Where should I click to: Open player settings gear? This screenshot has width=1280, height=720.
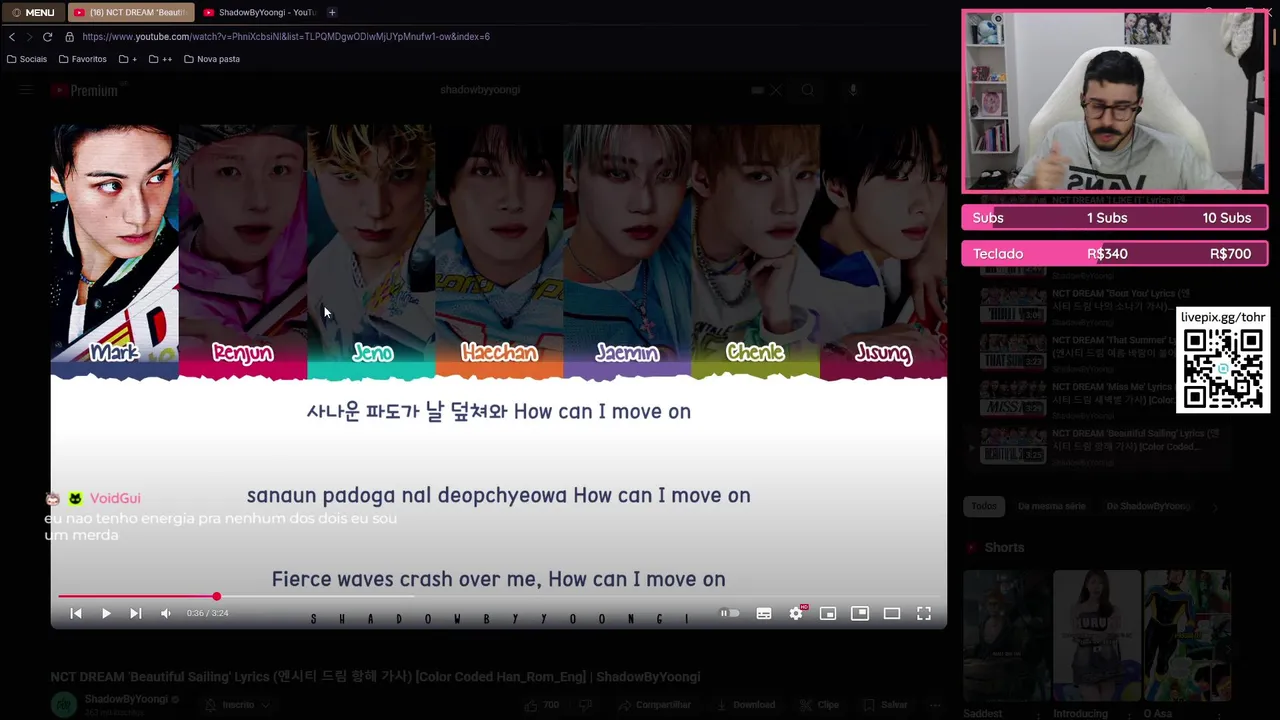click(796, 613)
